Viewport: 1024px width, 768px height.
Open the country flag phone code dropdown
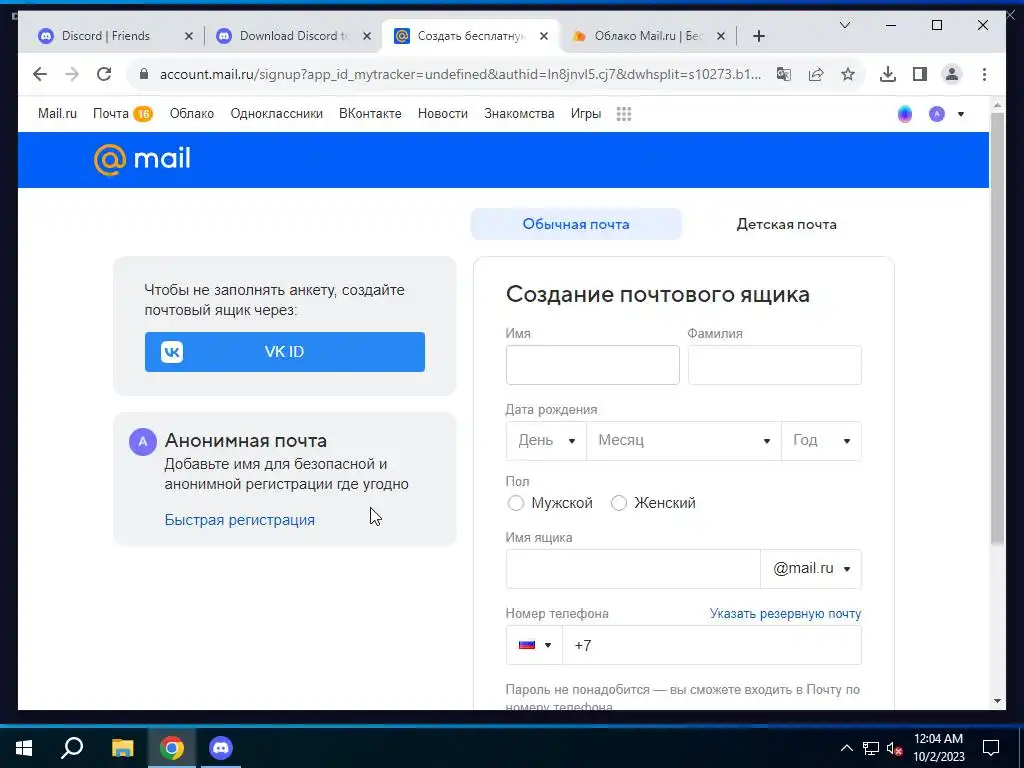point(534,645)
